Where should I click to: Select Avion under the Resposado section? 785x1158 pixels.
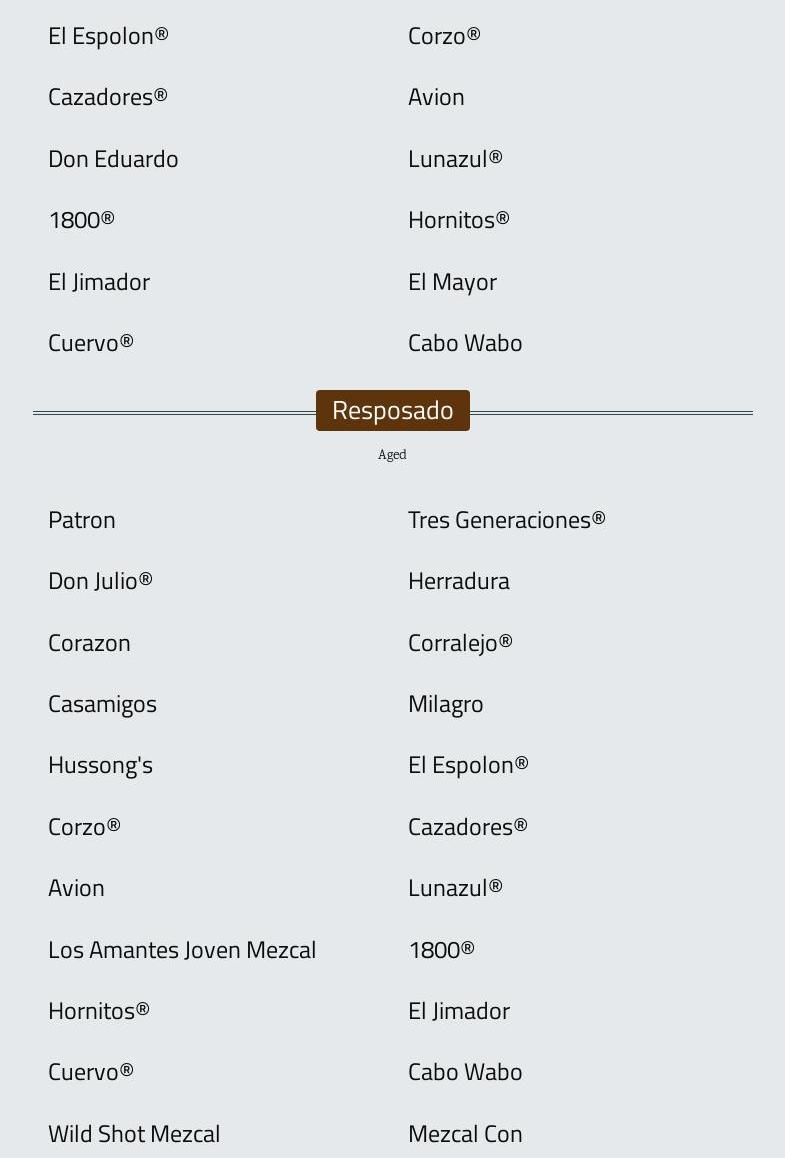tap(76, 888)
